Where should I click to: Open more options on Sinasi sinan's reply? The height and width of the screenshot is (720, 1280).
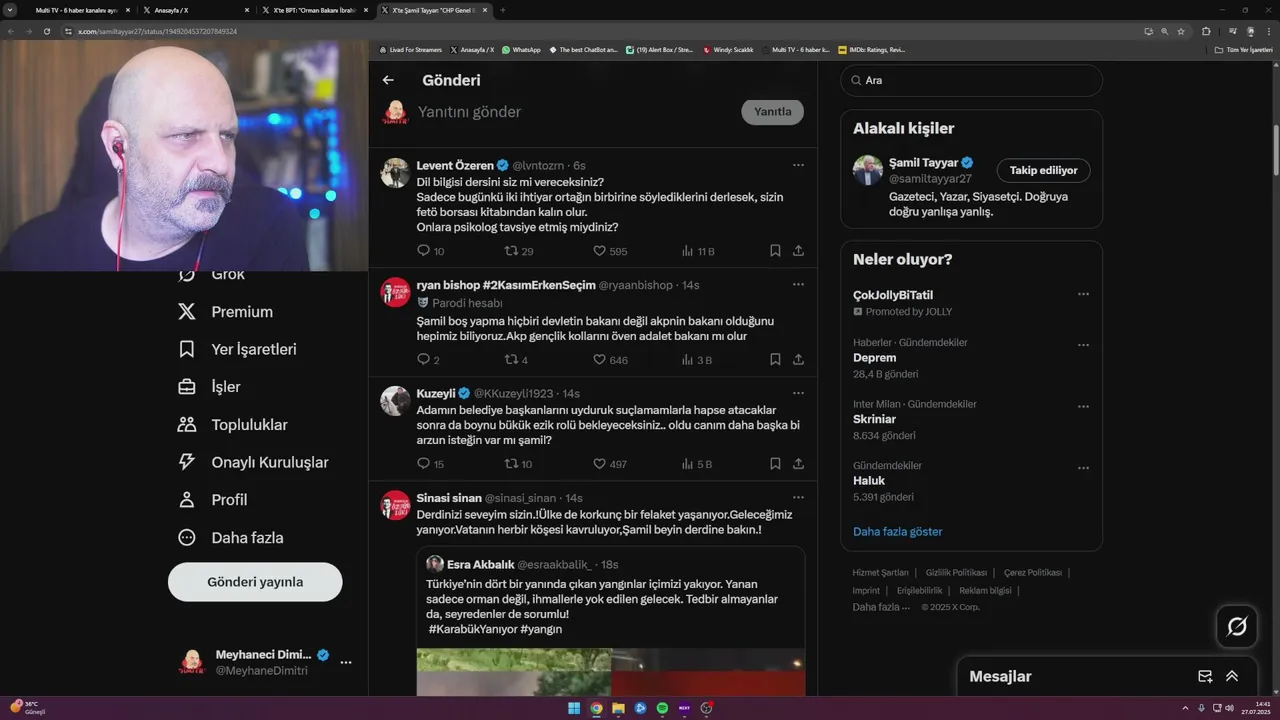pos(798,497)
